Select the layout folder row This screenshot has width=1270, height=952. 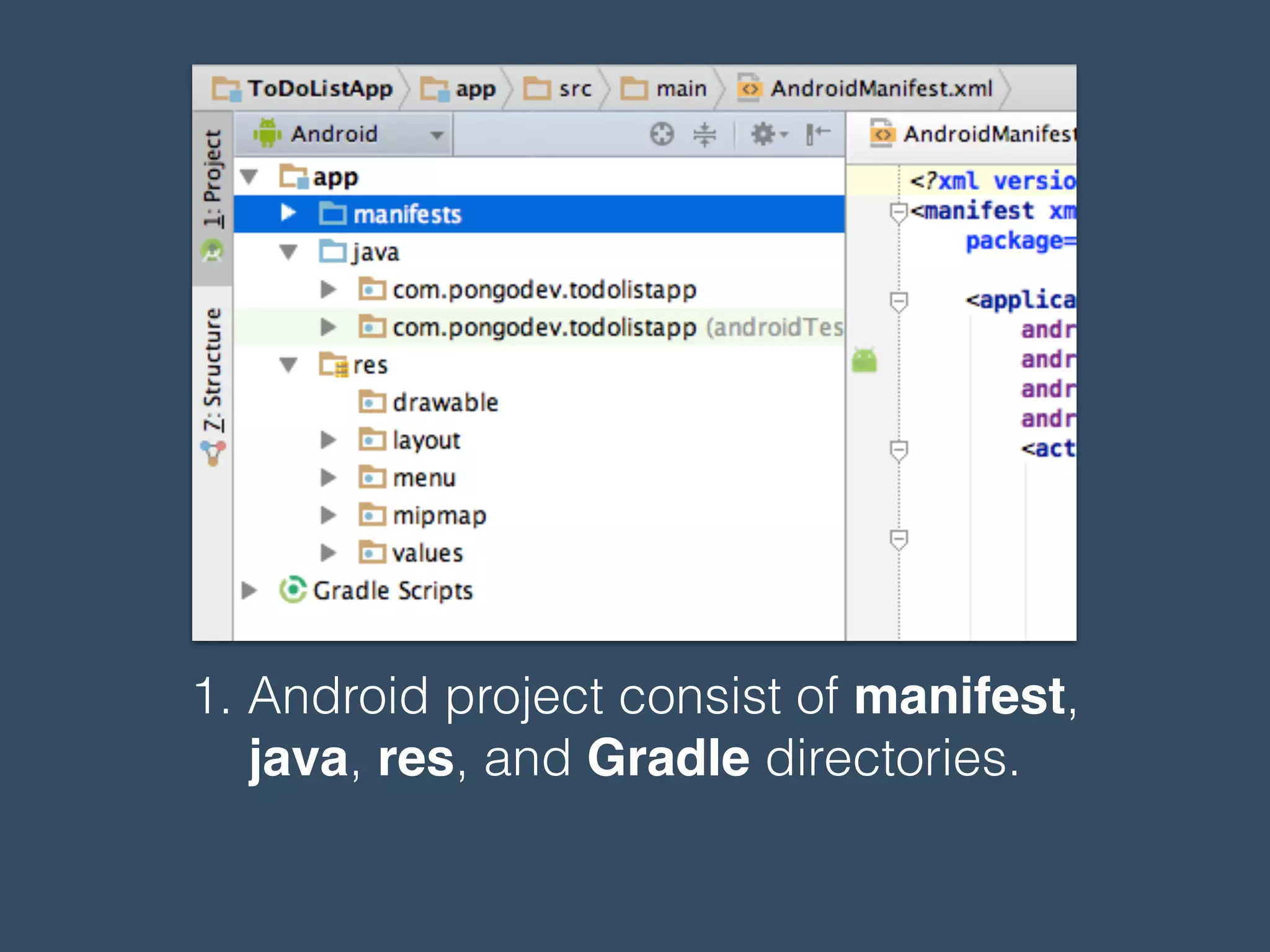(539, 440)
